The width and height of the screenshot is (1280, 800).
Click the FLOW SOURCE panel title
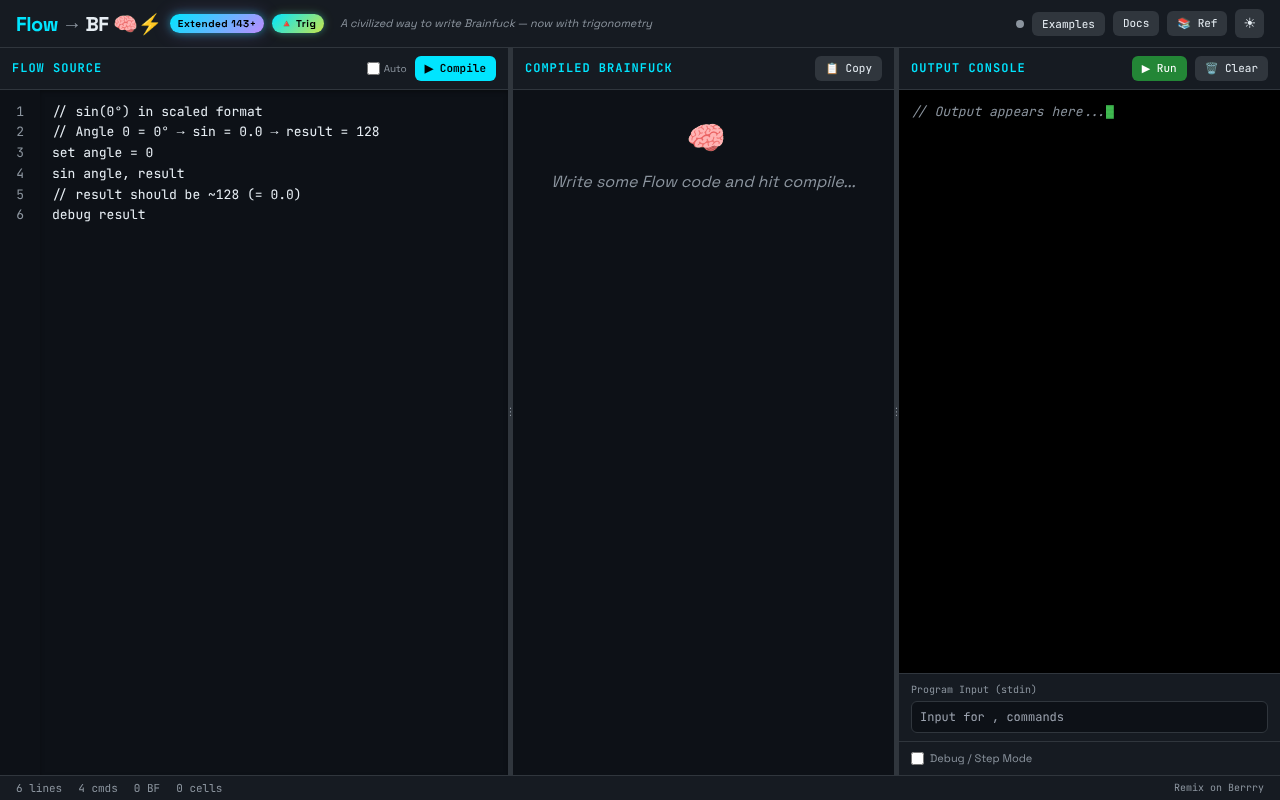(57, 68)
